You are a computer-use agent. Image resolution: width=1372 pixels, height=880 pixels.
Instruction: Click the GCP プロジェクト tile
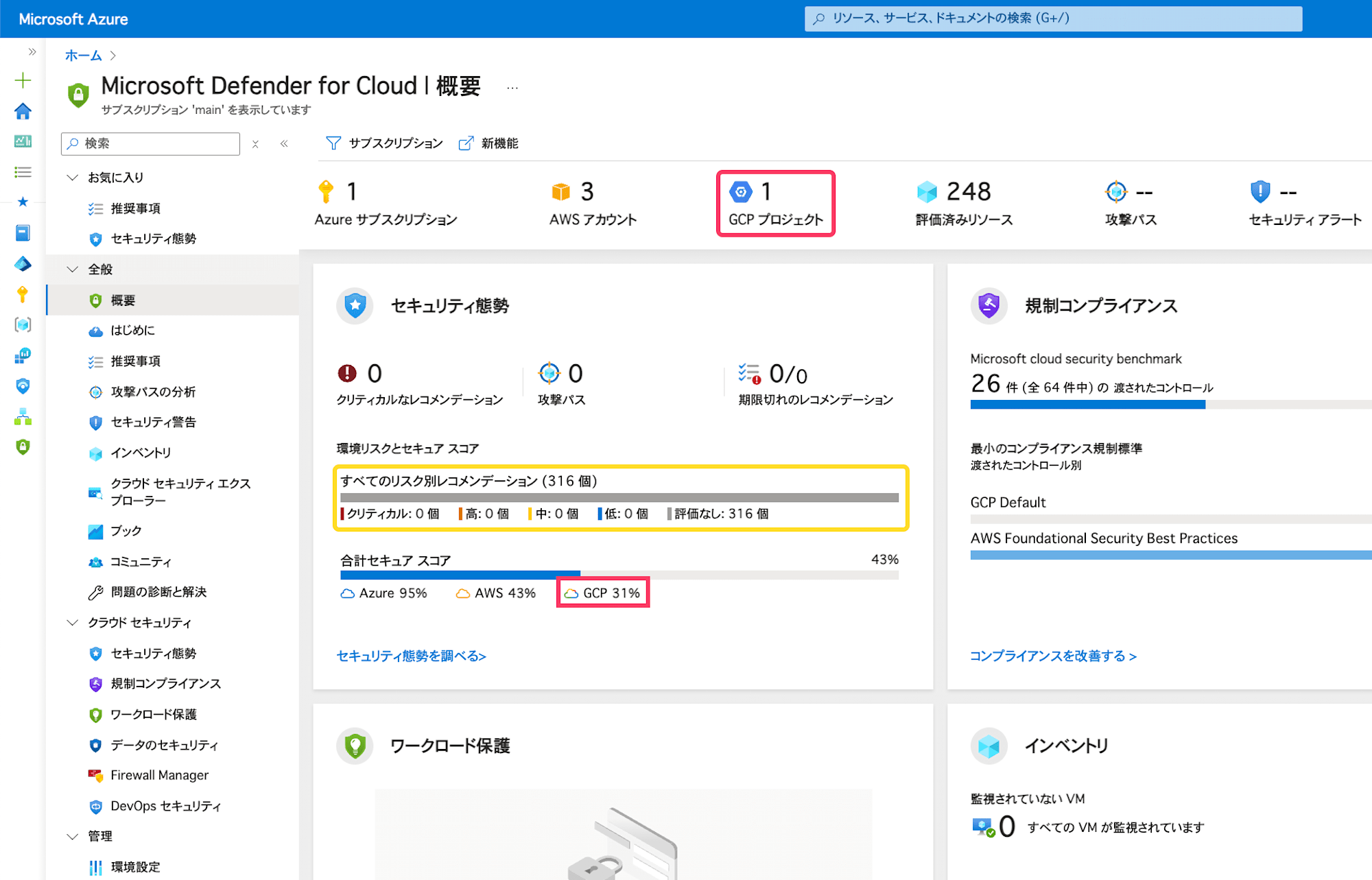point(775,203)
